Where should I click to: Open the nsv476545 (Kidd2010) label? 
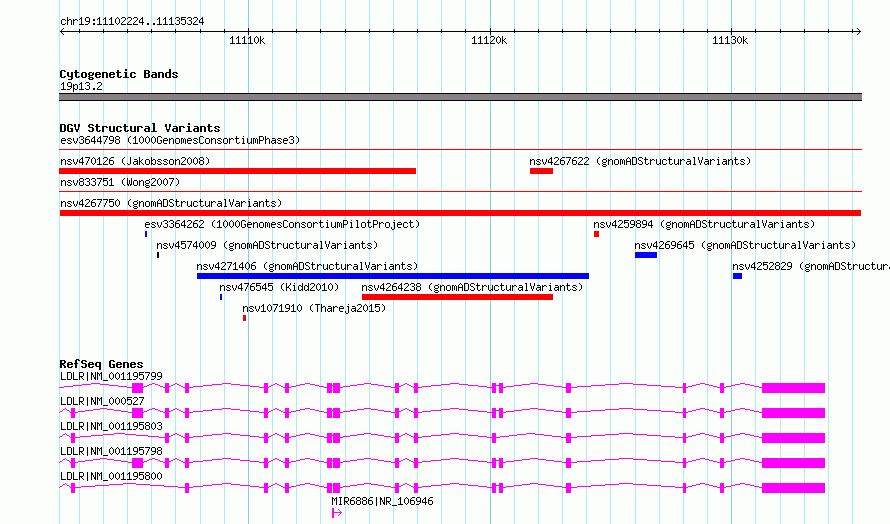tap(279, 287)
